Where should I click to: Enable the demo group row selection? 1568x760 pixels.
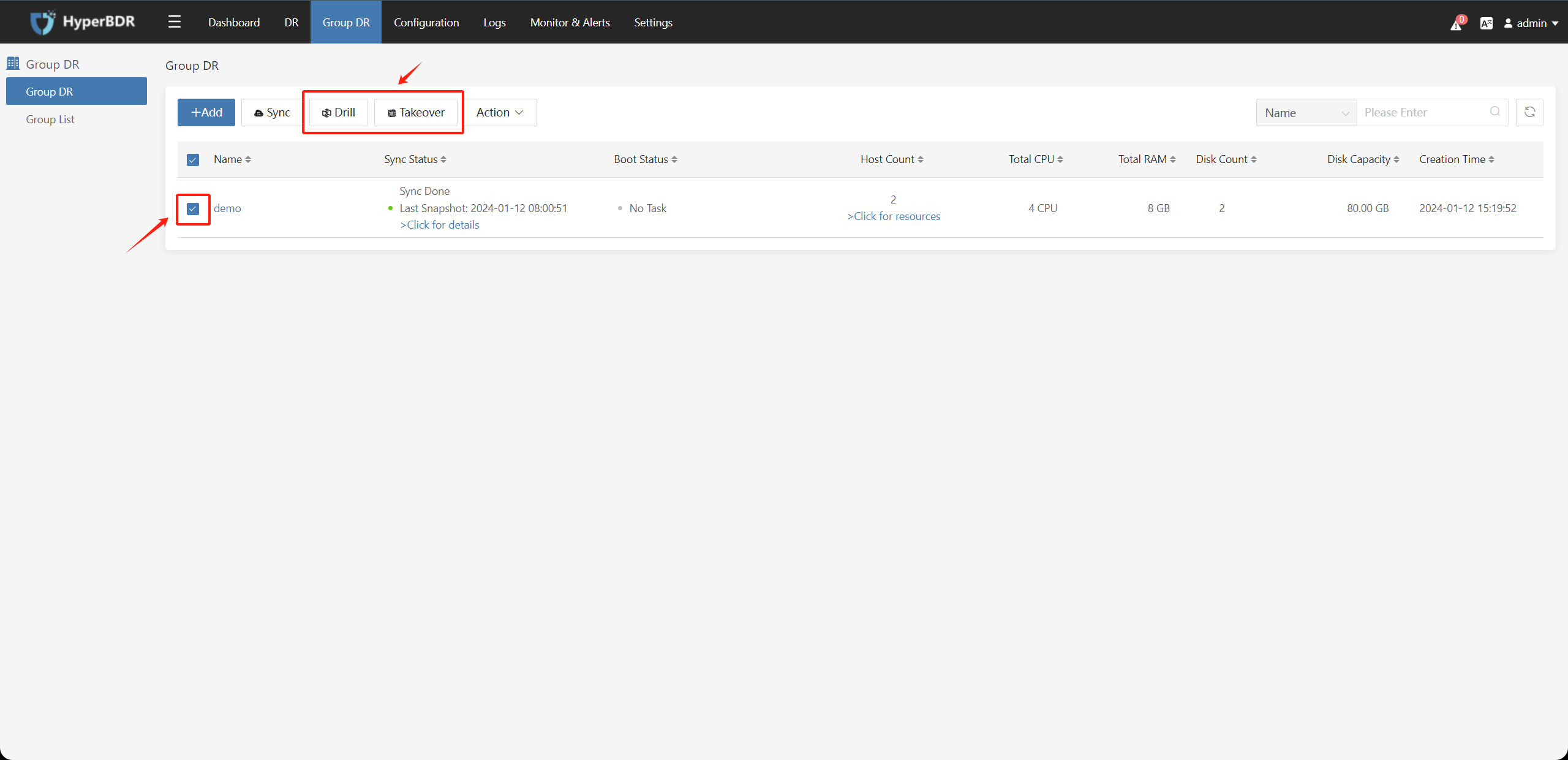pyautogui.click(x=194, y=208)
